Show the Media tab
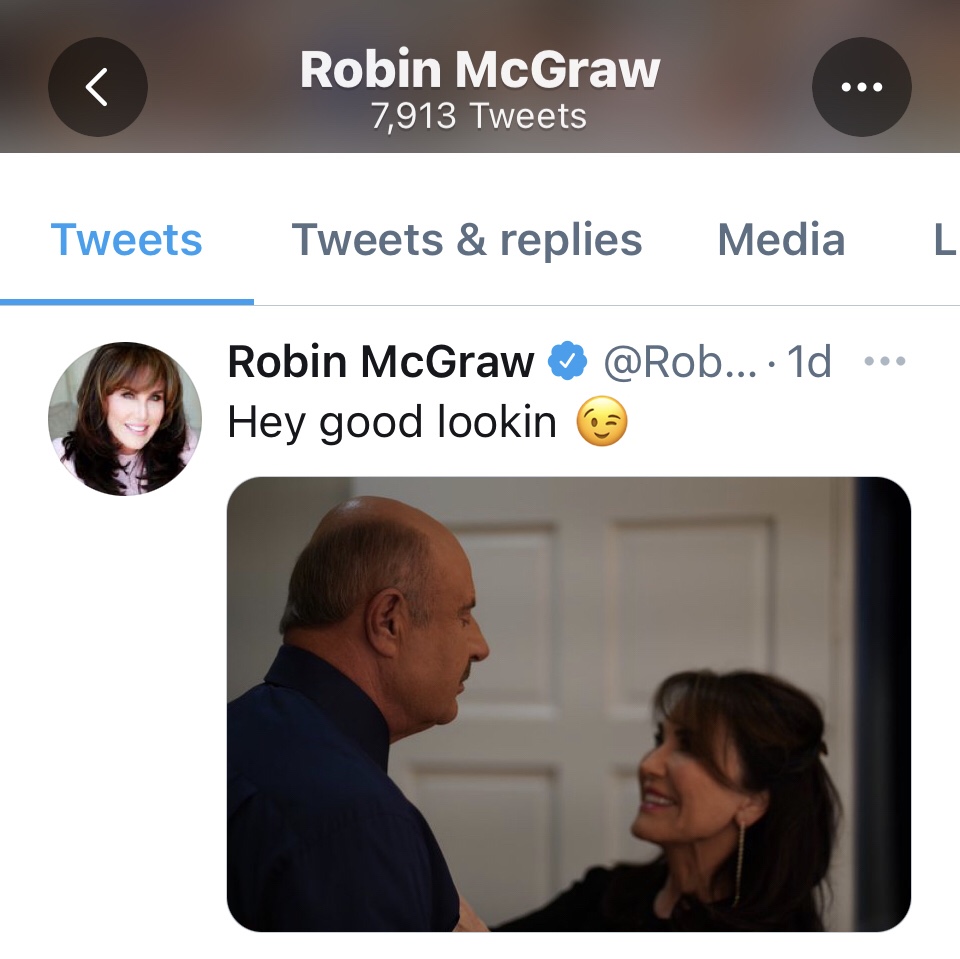Viewport: 960px width, 959px height. point(781,240)
